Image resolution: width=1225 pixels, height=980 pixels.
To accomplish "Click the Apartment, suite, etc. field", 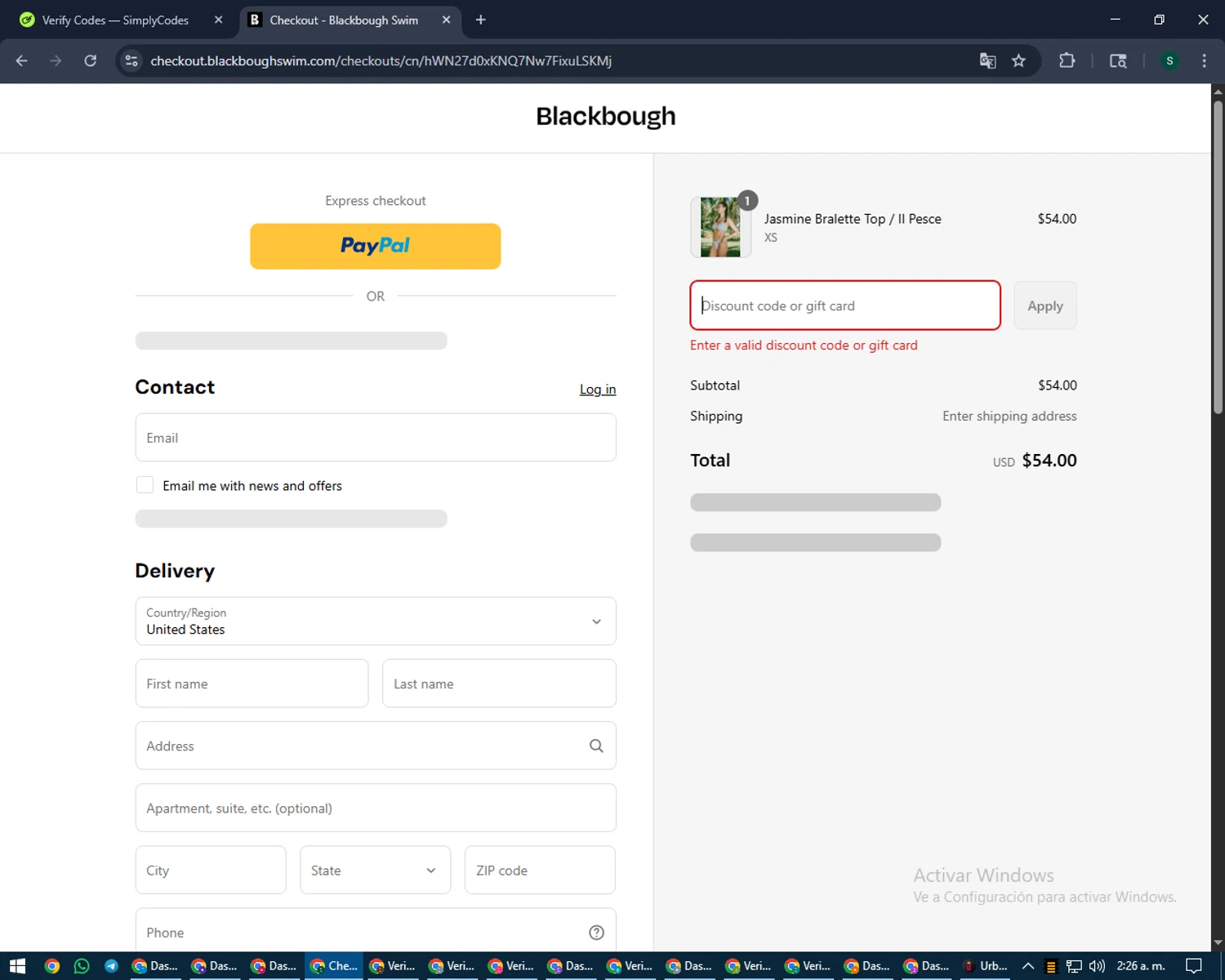I will click(x=376, y=808).
